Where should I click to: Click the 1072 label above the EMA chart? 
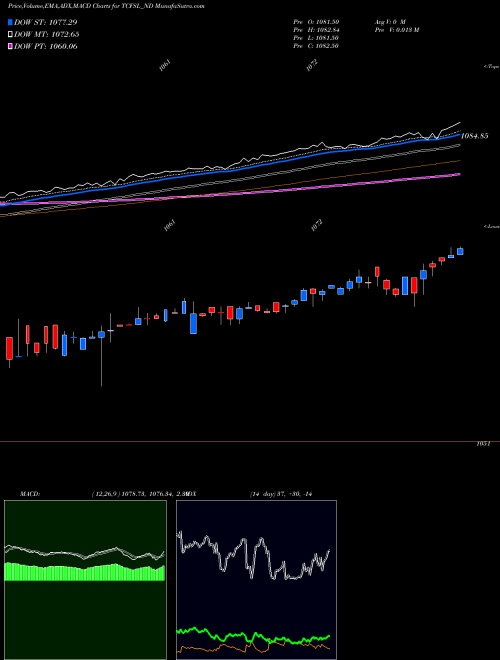coord(311,65)
